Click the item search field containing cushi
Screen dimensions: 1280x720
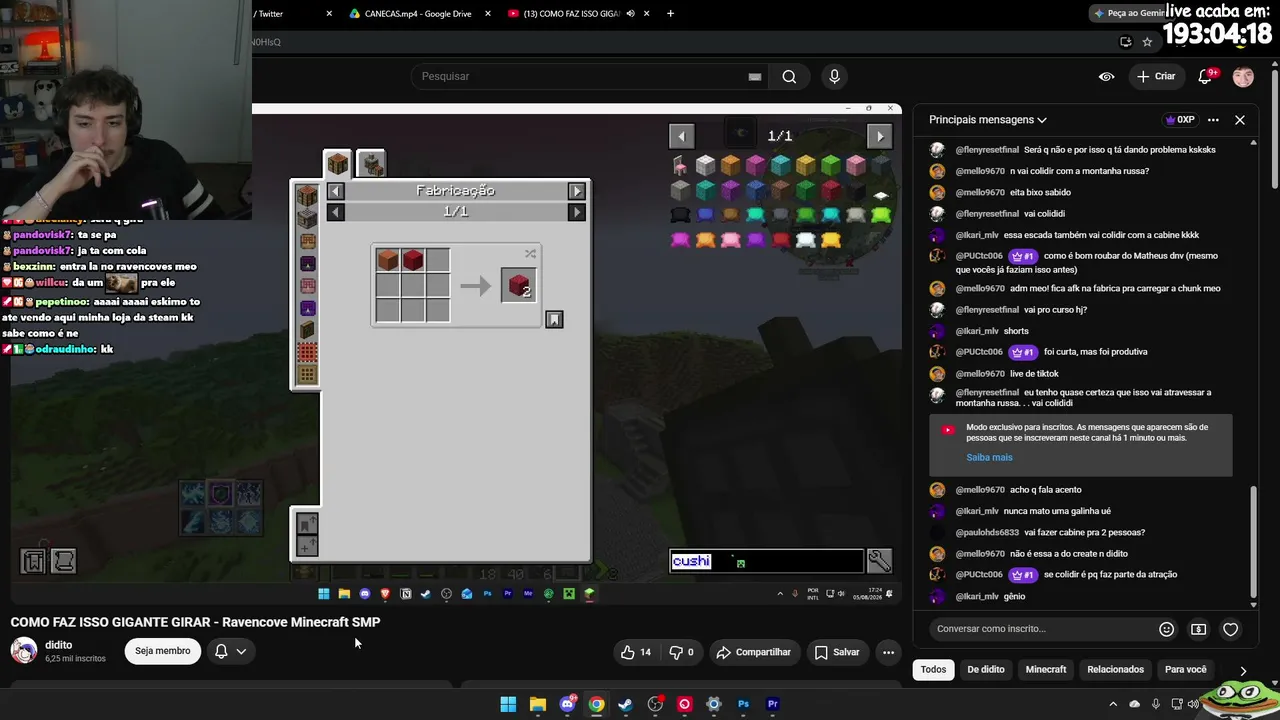(x=766, y=561)
